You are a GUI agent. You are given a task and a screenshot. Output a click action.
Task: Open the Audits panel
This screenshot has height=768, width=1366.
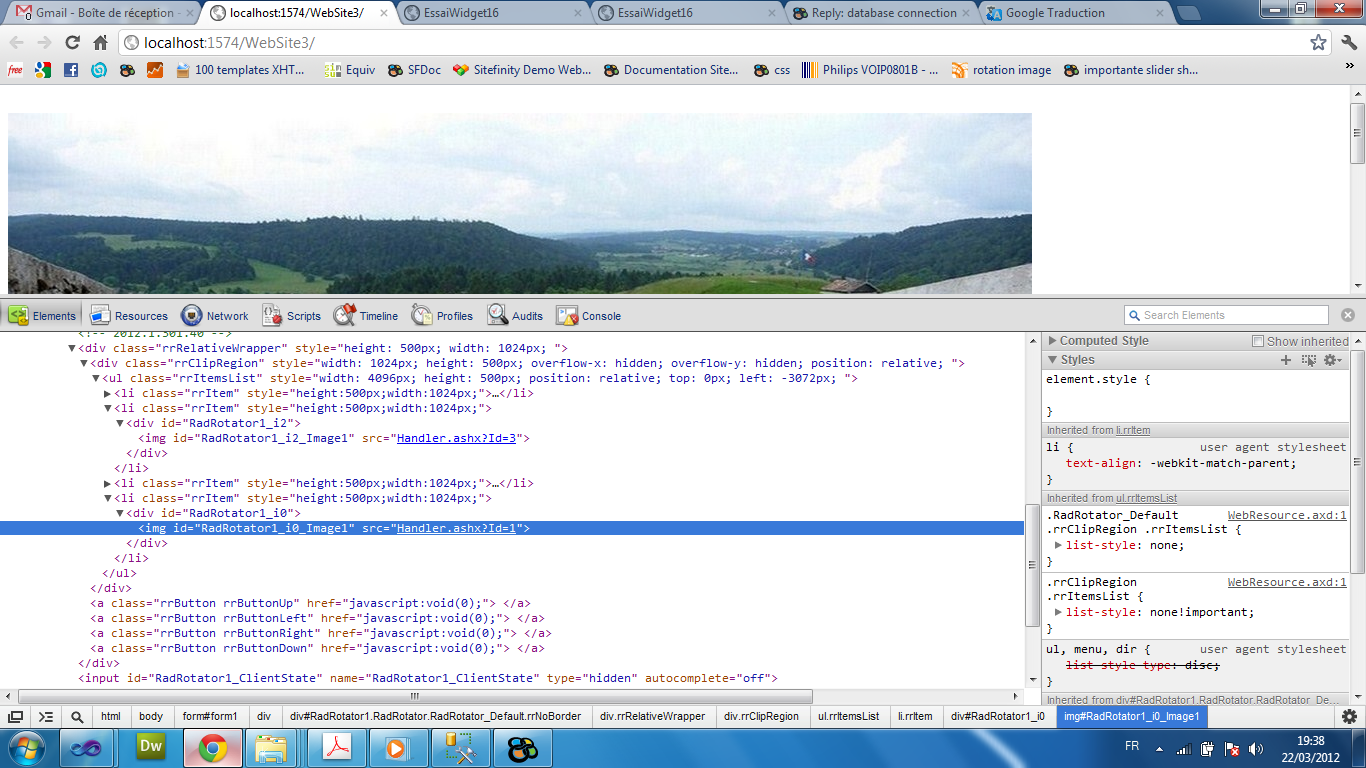pos(515,316)
